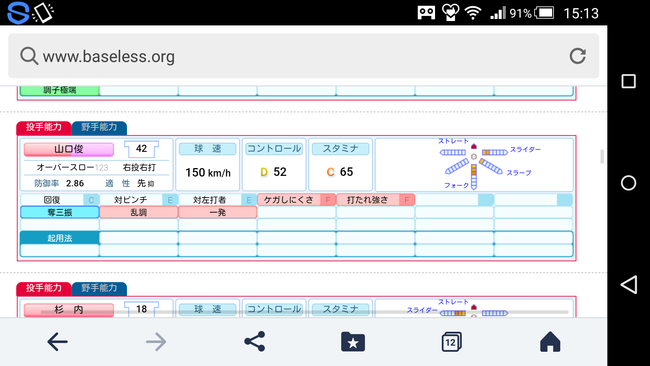This screenshot has height=366, width=650.
Task: Tap the 150 km/h speed value
Action: [208, 172]
